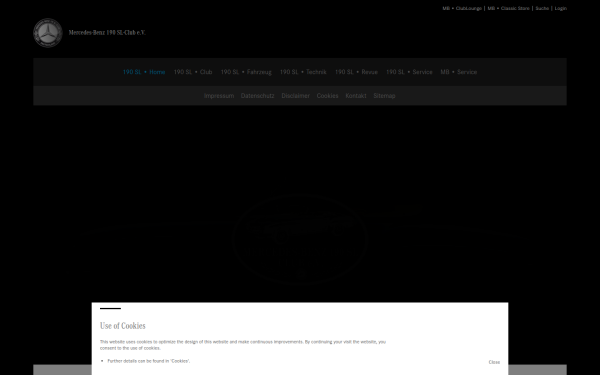Open Disclaimer submenu link
Viewport: 600px width, 375px height.
295,96
